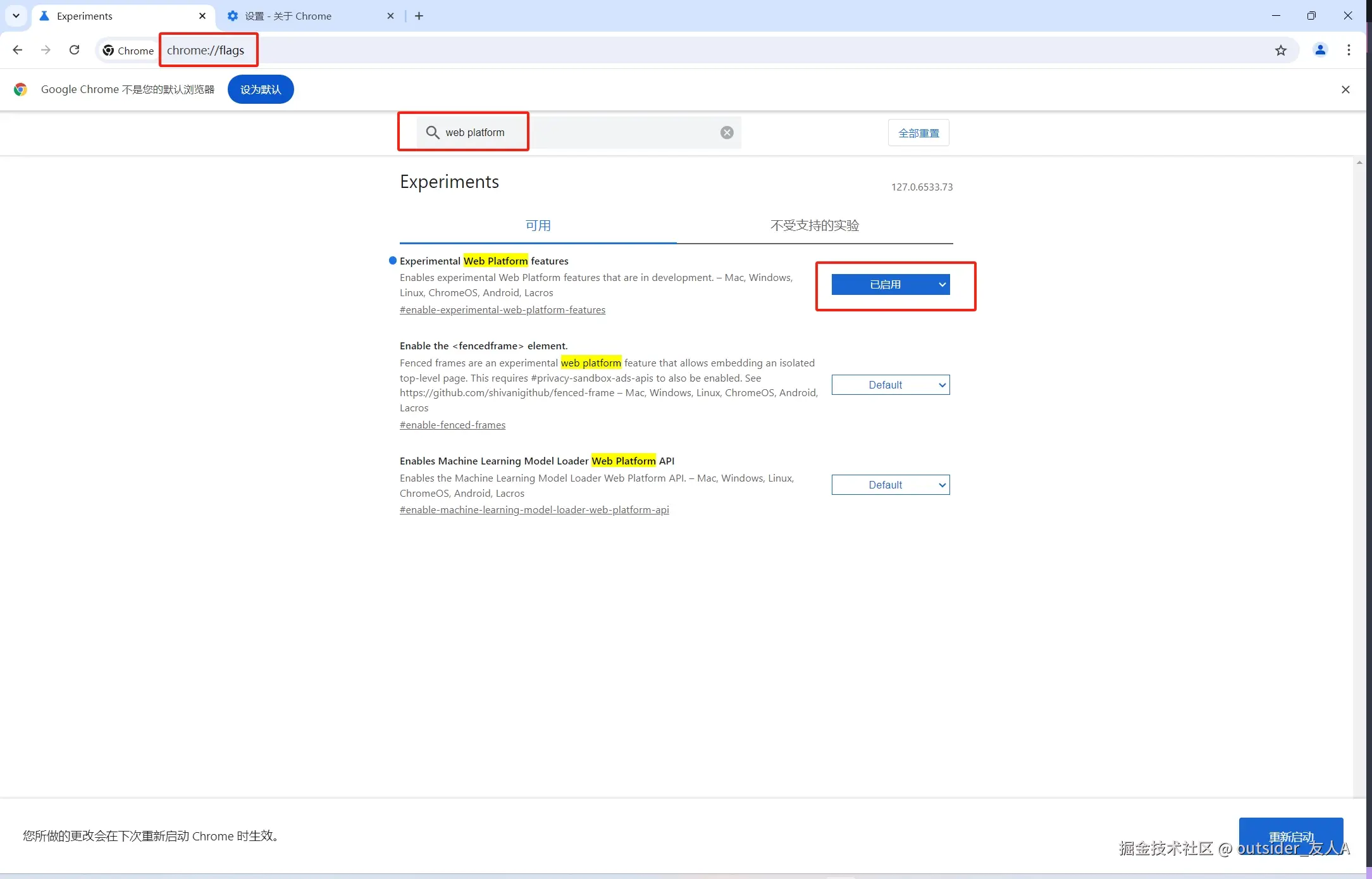
Task: Open the 已启用 dropdown for Web Platform features
Action: [x=890, y=285]
